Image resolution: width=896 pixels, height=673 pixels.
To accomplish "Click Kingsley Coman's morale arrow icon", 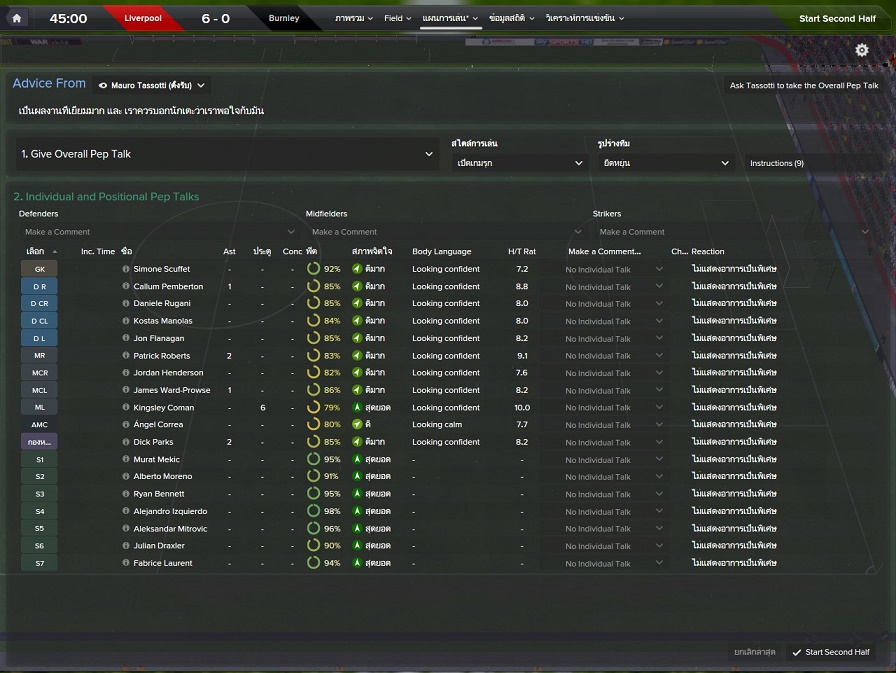I will [357, 407].
